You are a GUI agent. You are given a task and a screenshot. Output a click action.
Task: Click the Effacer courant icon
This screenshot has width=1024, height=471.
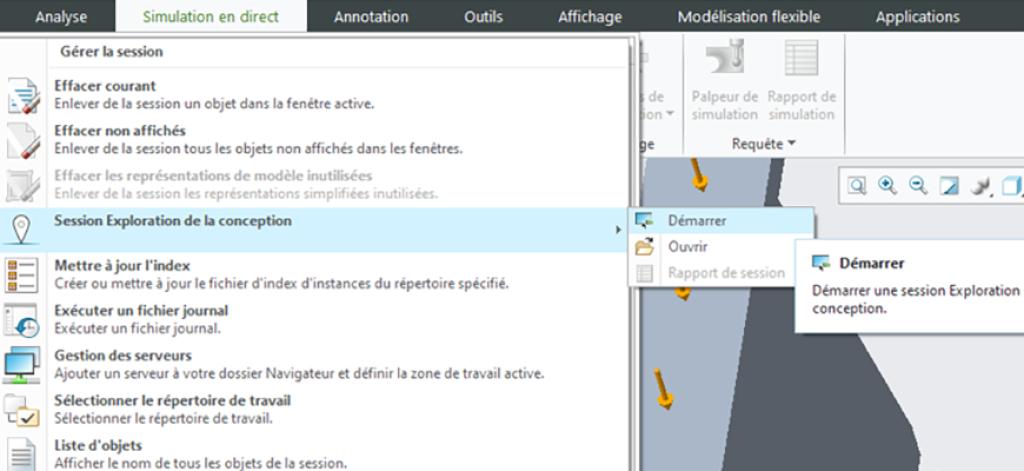22,95
